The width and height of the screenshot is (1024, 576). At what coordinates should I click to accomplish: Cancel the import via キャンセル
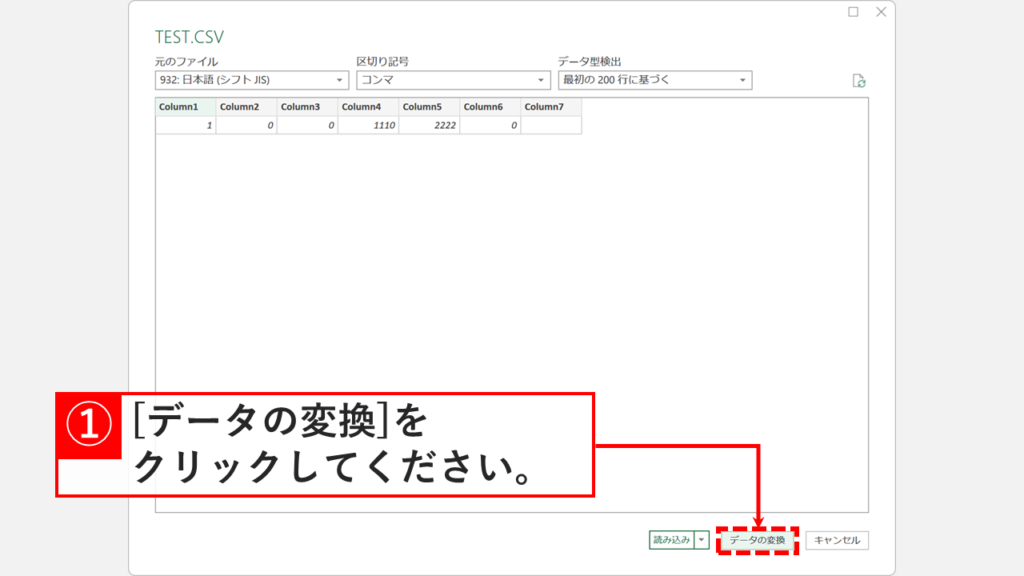(836, 540)
